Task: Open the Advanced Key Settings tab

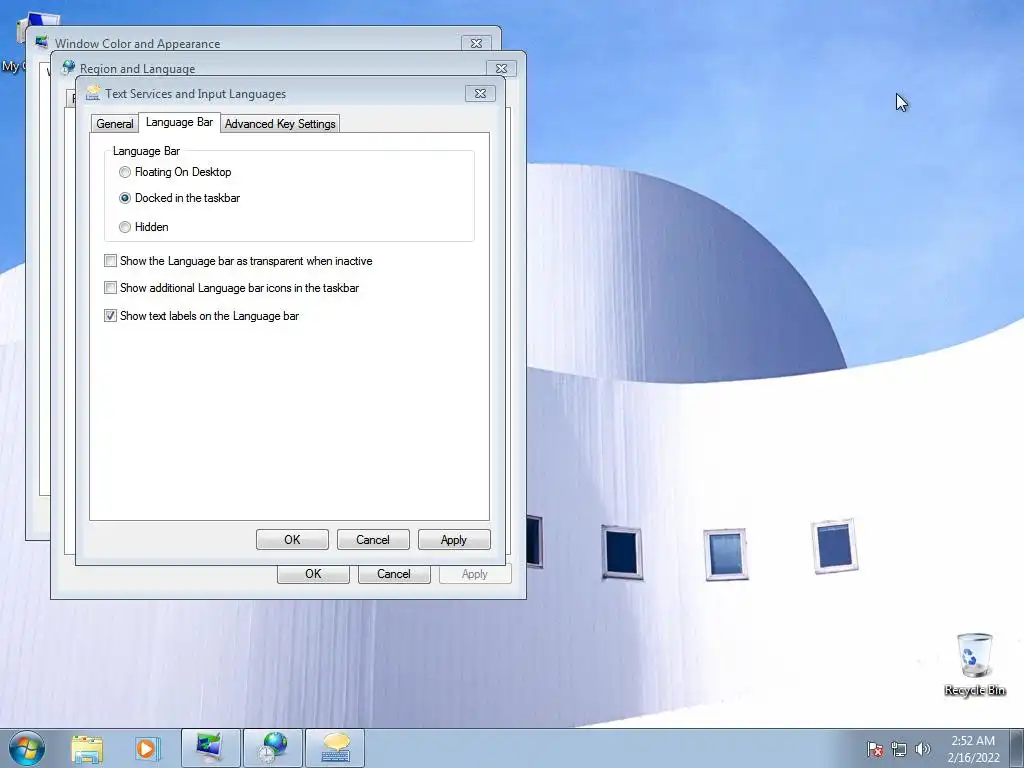Action: click(x=280, y=123)
